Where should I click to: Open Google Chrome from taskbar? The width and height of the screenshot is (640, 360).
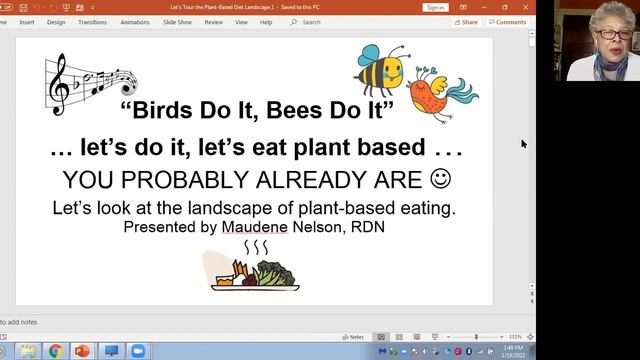(56, 351)
